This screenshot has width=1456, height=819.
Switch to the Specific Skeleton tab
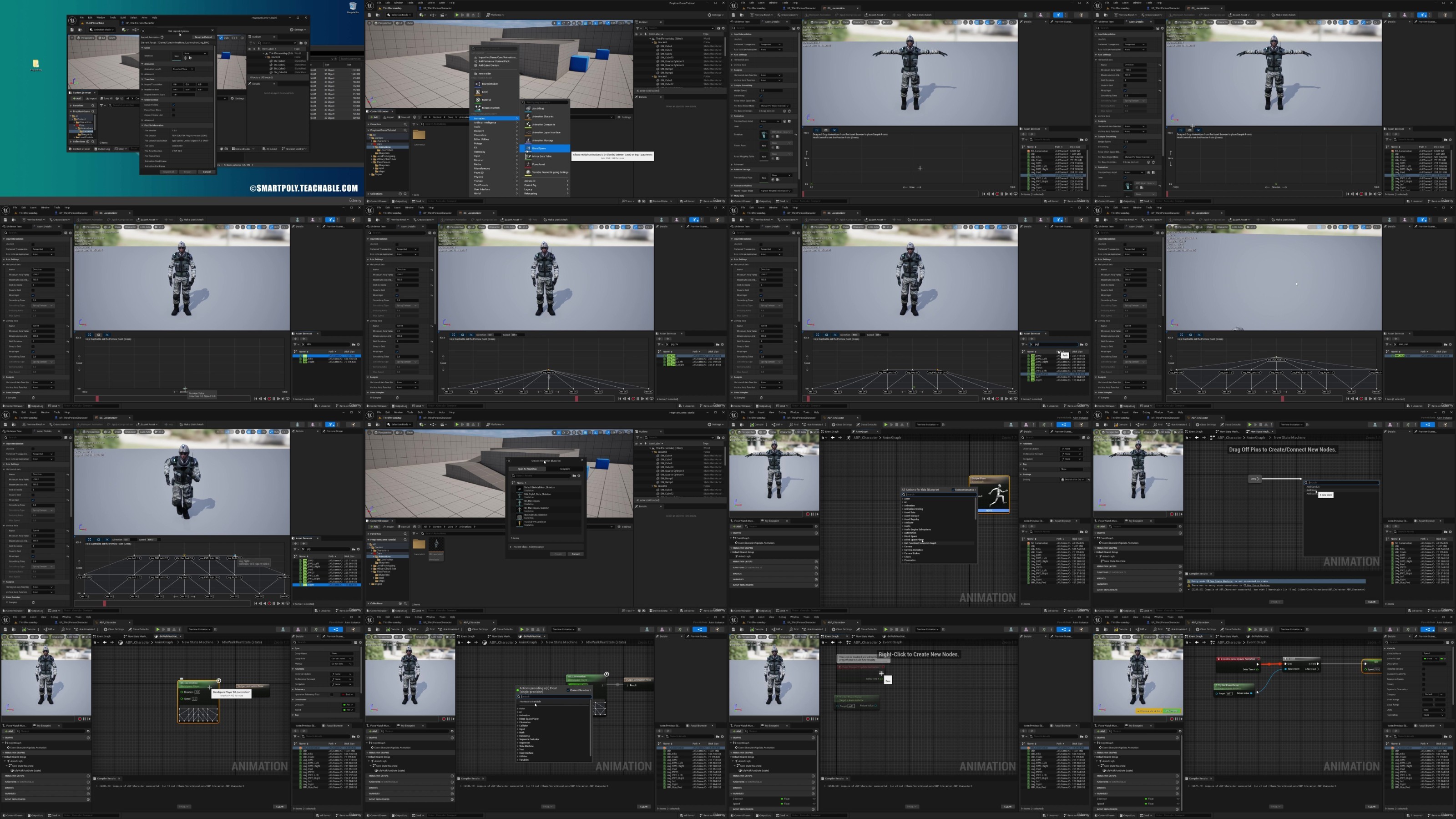pos(528,469)
